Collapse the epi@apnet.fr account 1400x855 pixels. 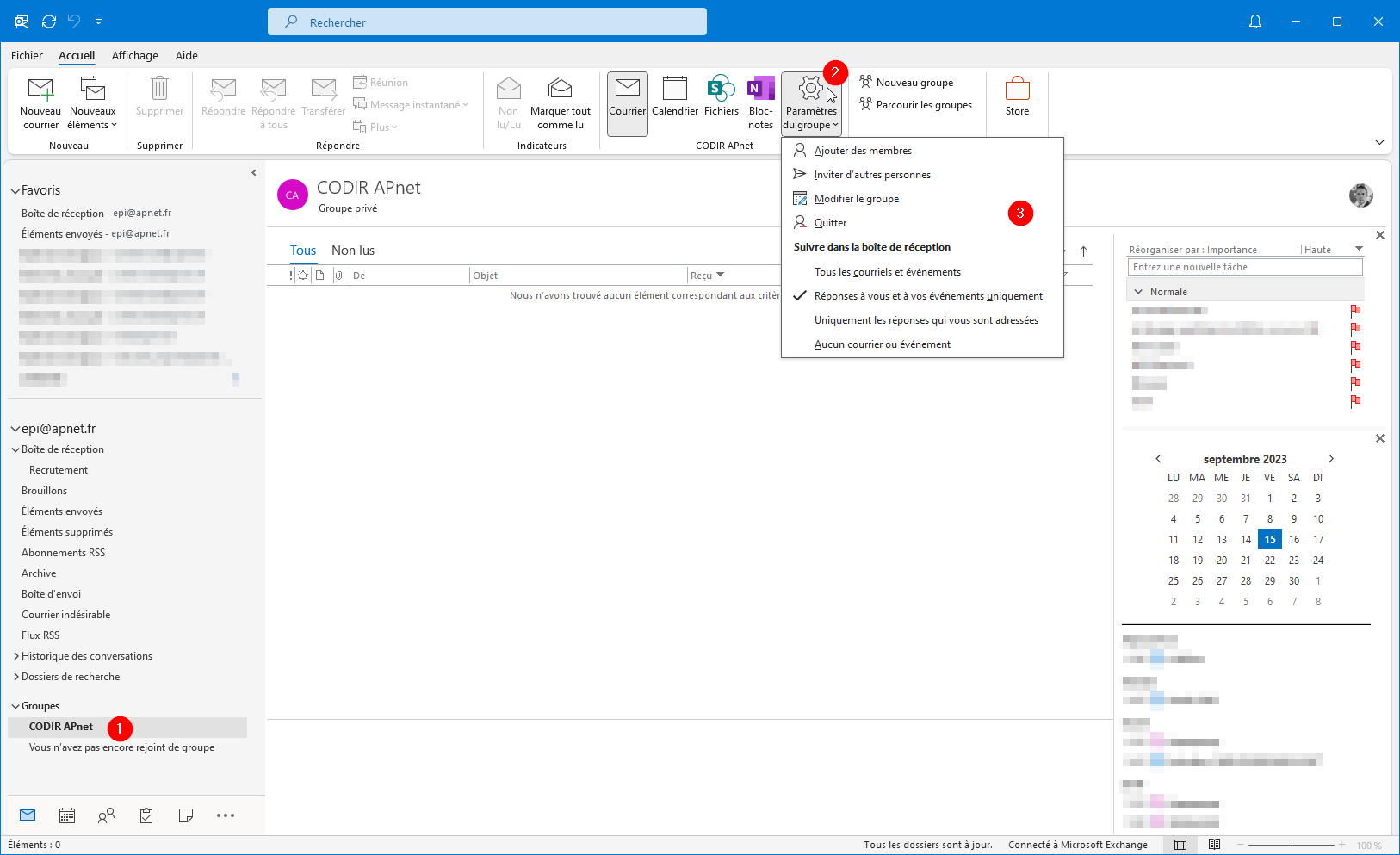[x=15, y=429]
